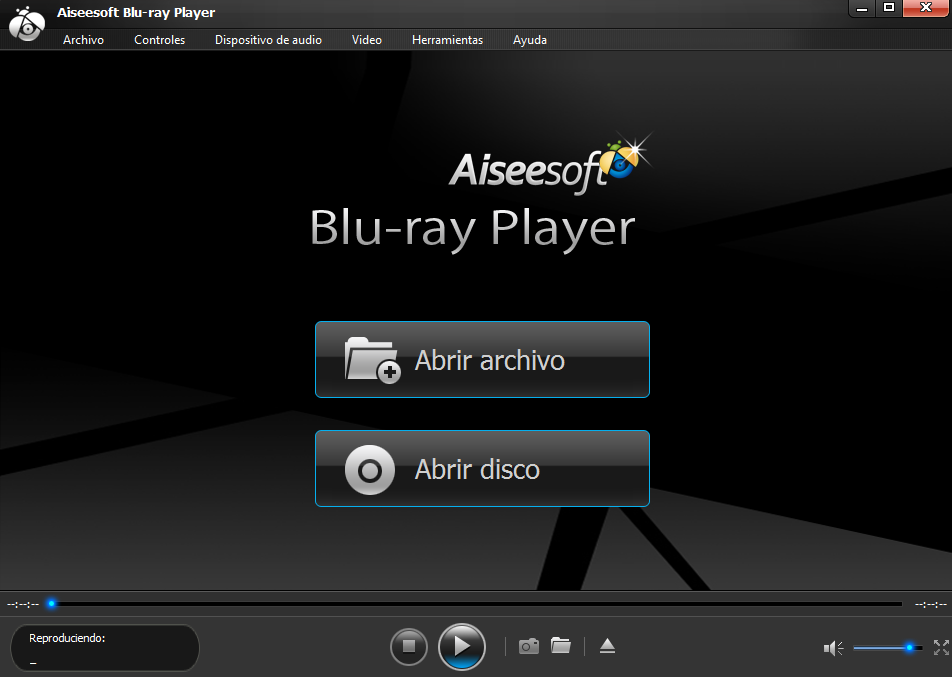Click the Aiseesoft app logo in title bar
Image resolution: width=952 pixels, height=677 pixels.
pyautogui.click(x=27, y=24)
